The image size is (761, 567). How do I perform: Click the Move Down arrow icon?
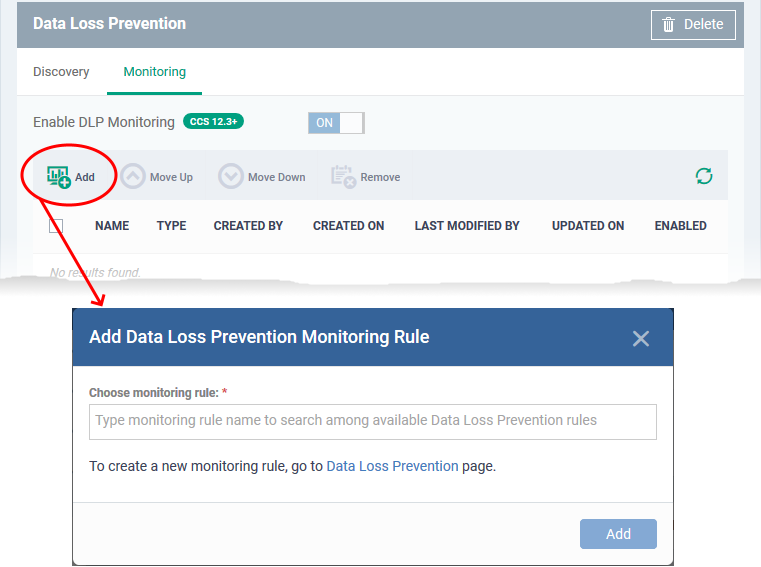click(231, 176)
